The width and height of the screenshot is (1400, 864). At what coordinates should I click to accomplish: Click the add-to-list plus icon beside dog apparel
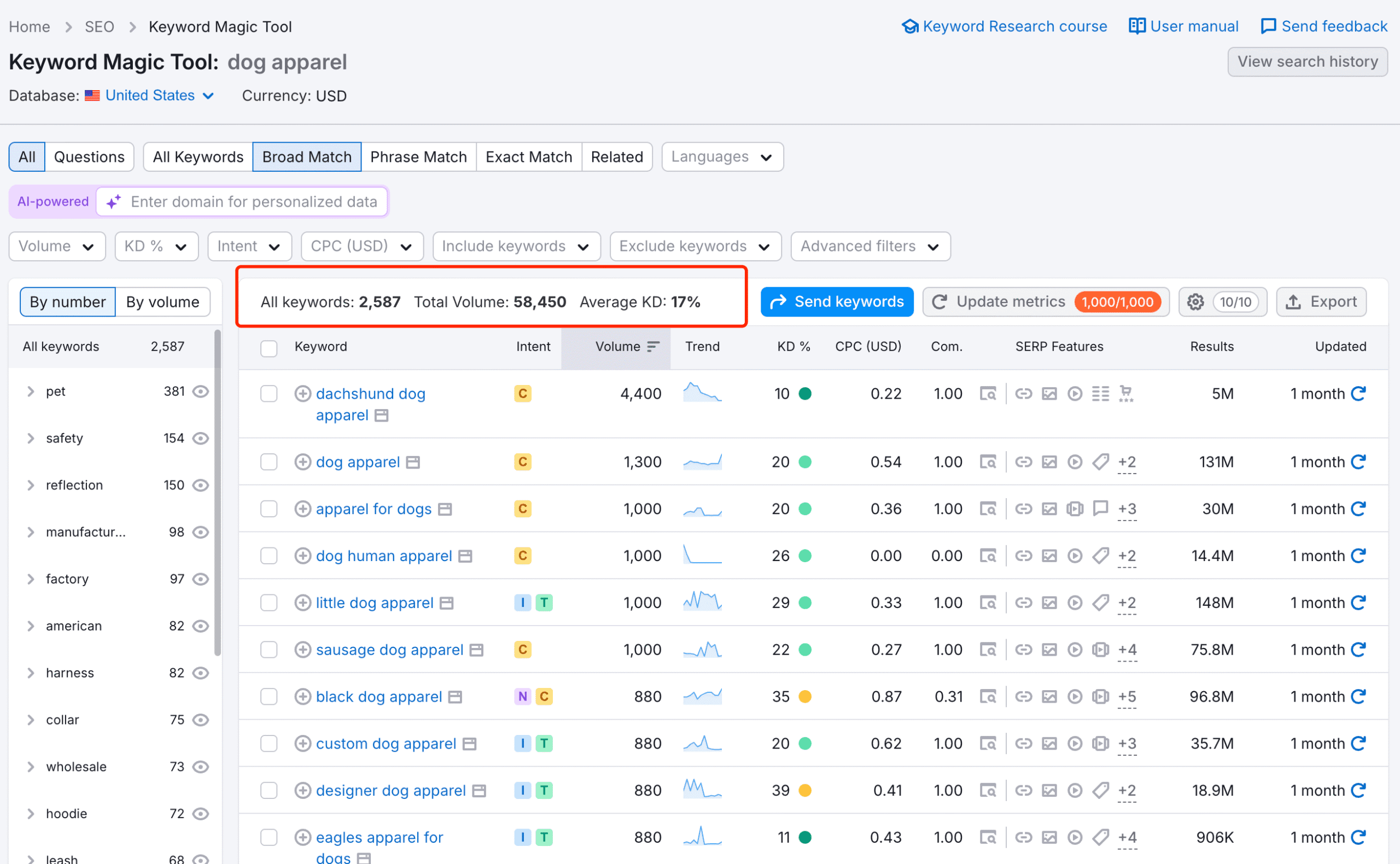pos(302,462)
